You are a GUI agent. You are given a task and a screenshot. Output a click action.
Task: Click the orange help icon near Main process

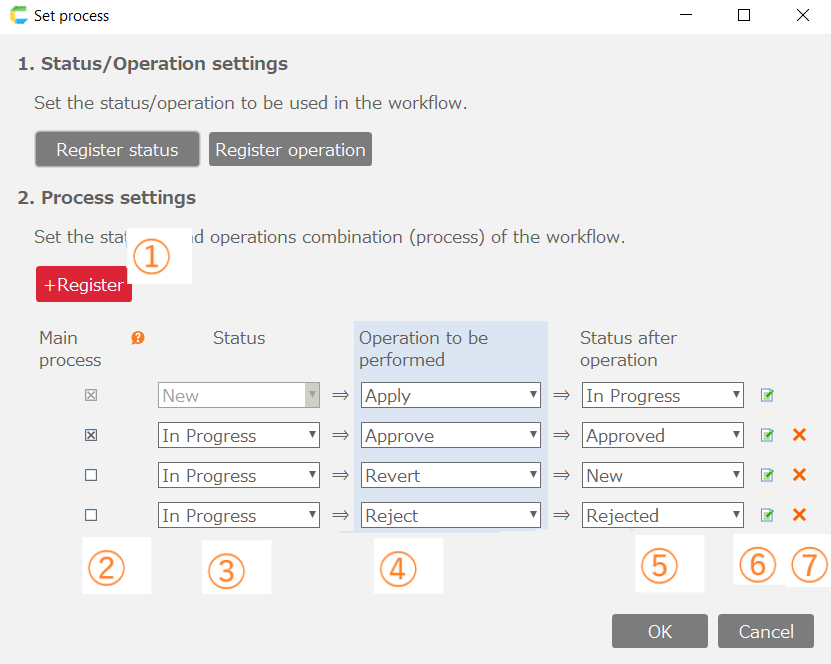(x=138, y=338)
